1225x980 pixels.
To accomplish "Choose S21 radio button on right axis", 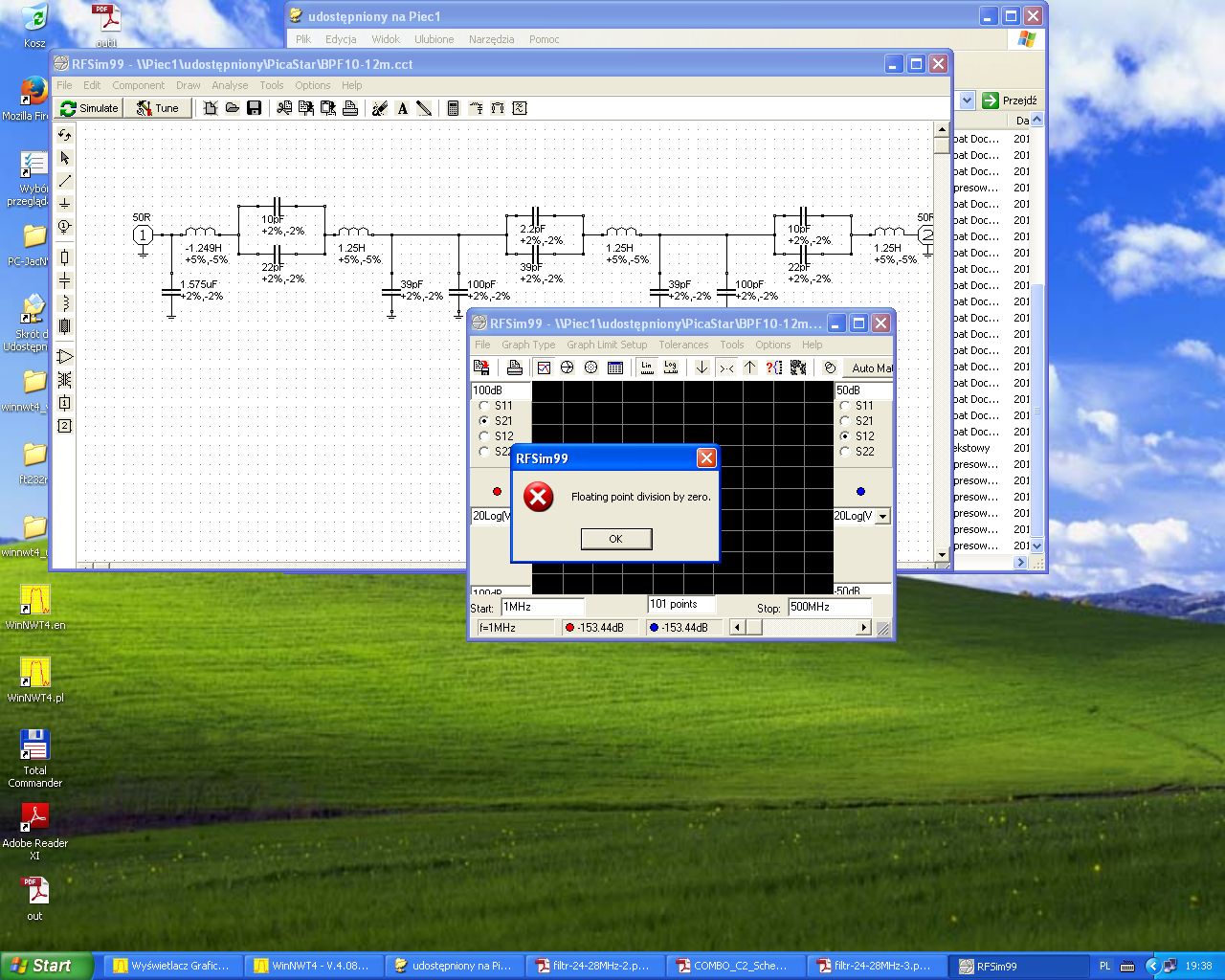I will [x=845, y=421].
